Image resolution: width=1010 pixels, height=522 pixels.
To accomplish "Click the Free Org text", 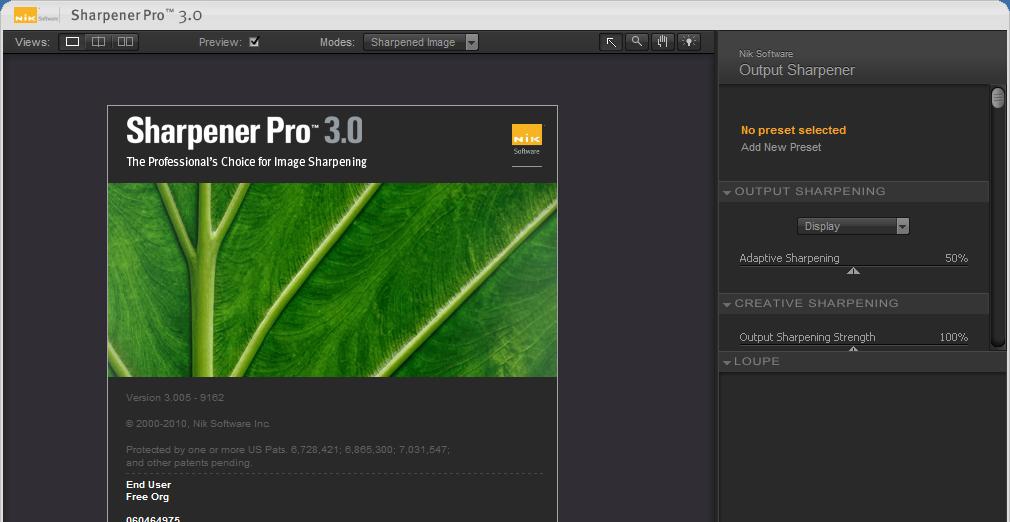I will pos(148,497).
